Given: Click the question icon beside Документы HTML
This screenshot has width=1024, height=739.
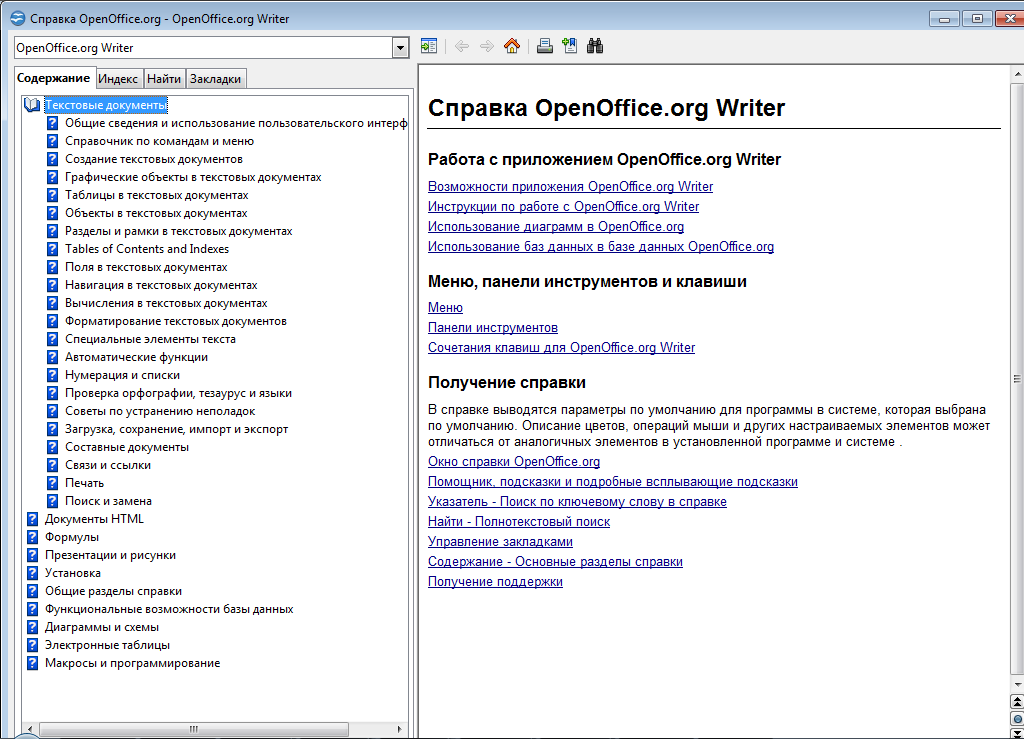Looking at the screenshot, I should pos(33,519).
